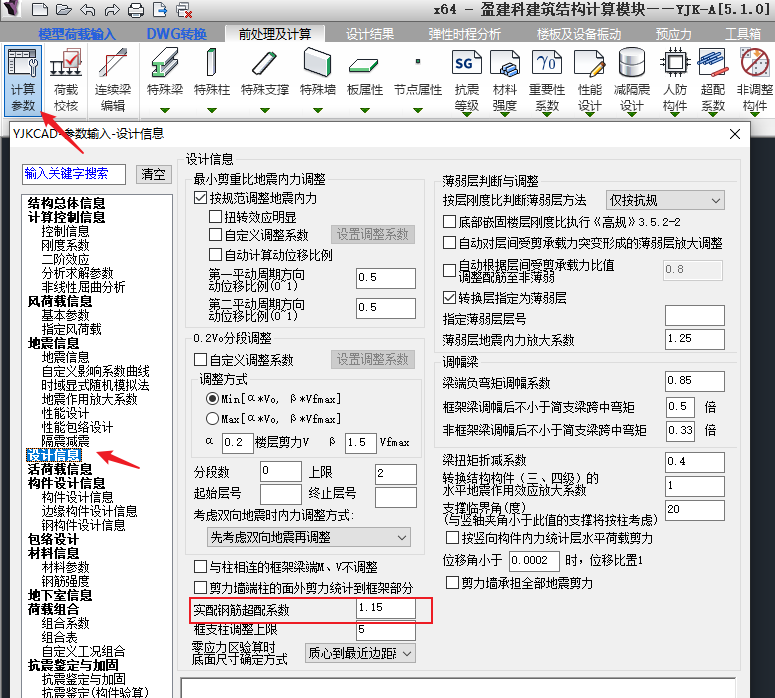
Task: Select 地震作用放大系数 in the tree
Action: point(89,399)
